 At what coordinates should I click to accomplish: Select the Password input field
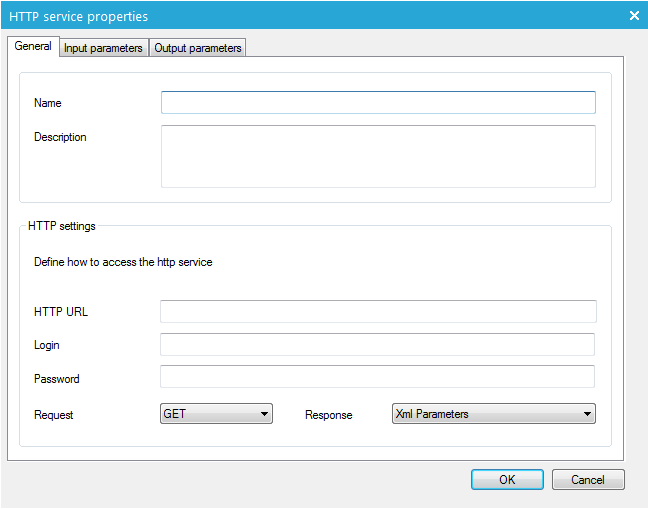378,377
